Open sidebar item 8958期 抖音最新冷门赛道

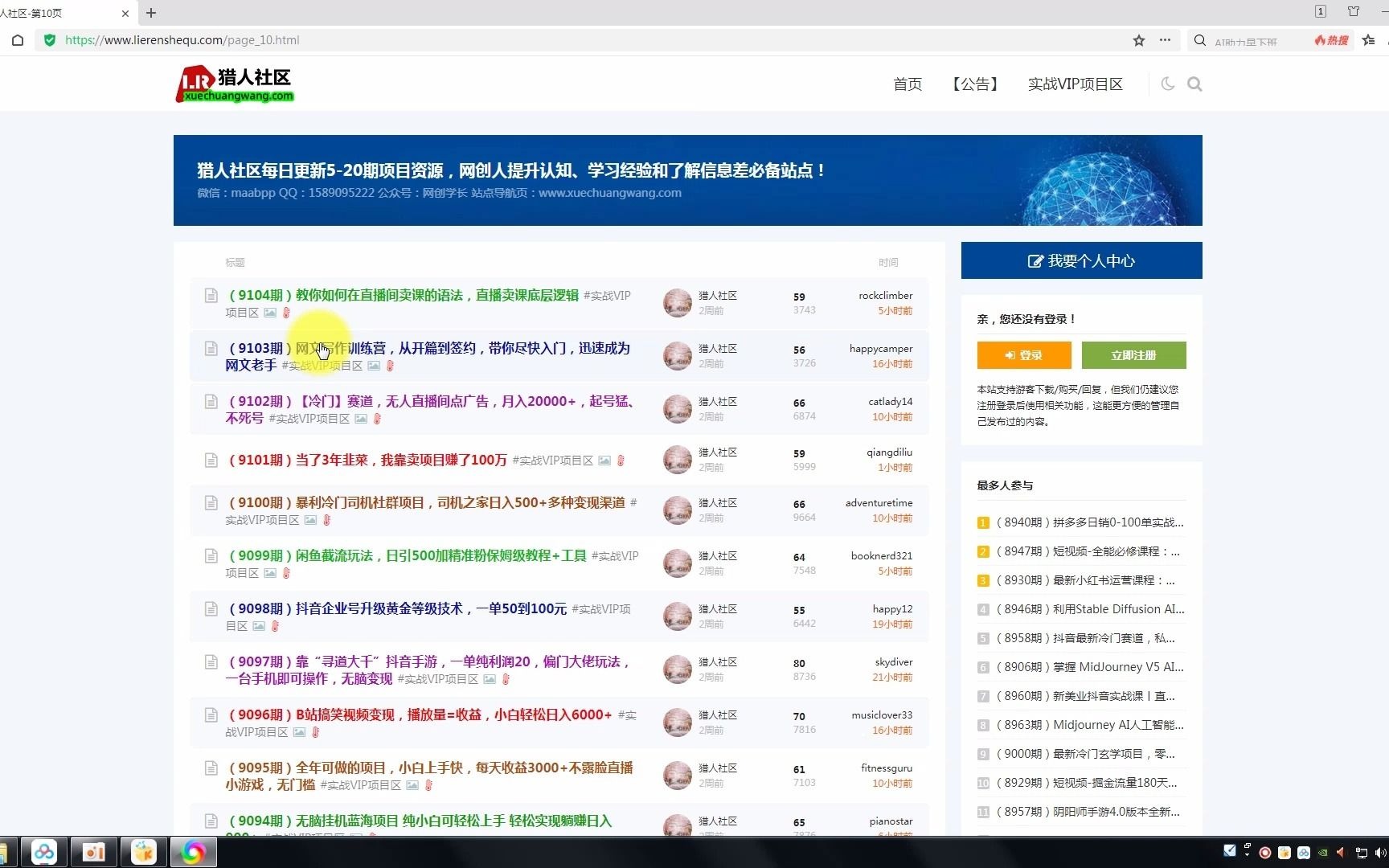(1086, 638)
